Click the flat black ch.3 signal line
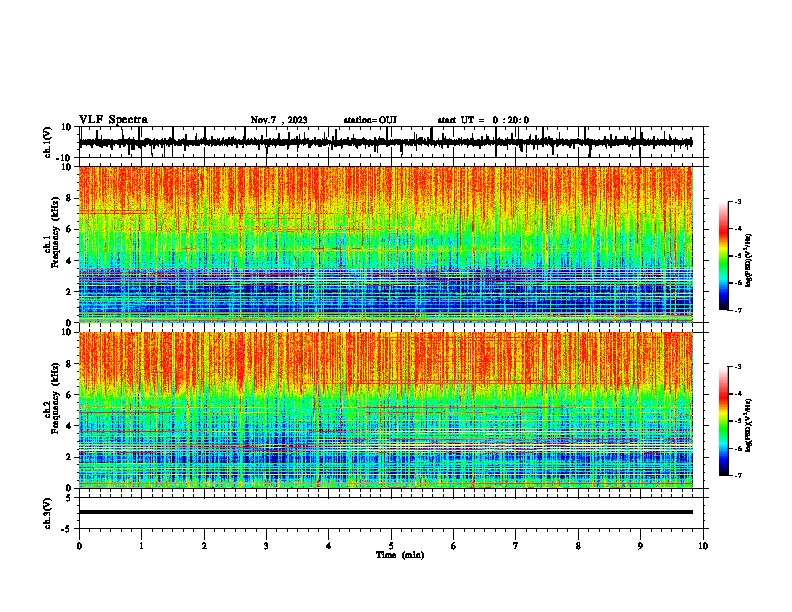This screenshot has height=612, width=792. tap(385, 512)
